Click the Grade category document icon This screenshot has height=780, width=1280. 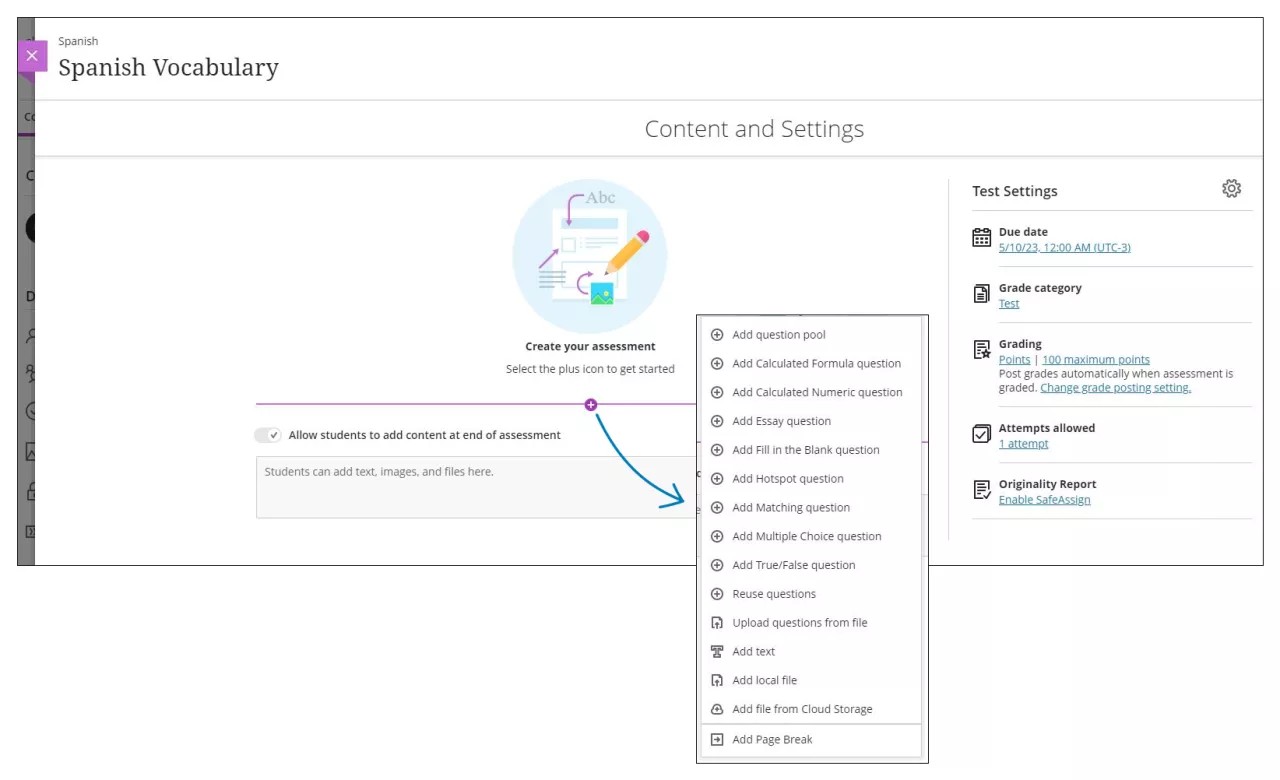click(982, 294)
